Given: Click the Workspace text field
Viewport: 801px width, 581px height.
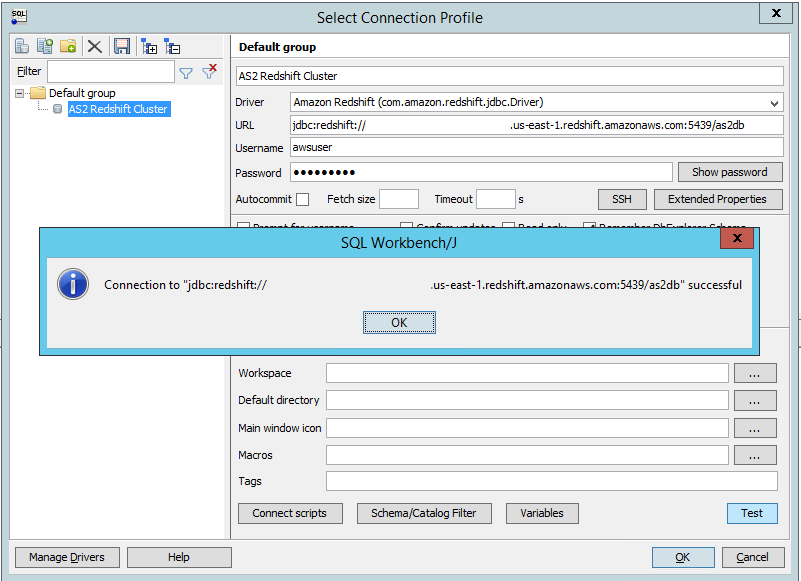Looking at the screenshot, I should click(527, 373).
